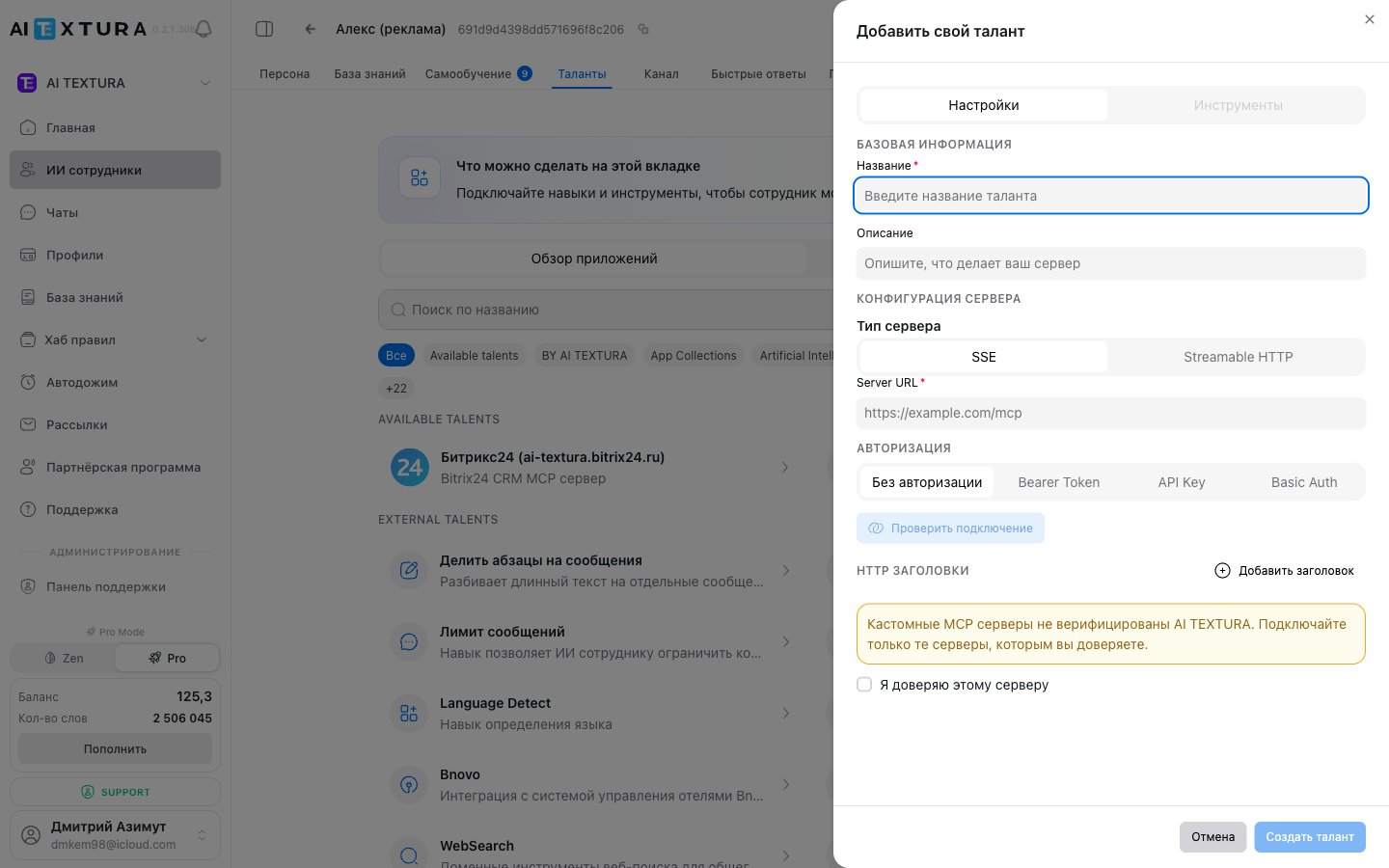Open Language Detect row chevron
The width and height of the screenshot is (1389, 868).
[x=786, y=713]
